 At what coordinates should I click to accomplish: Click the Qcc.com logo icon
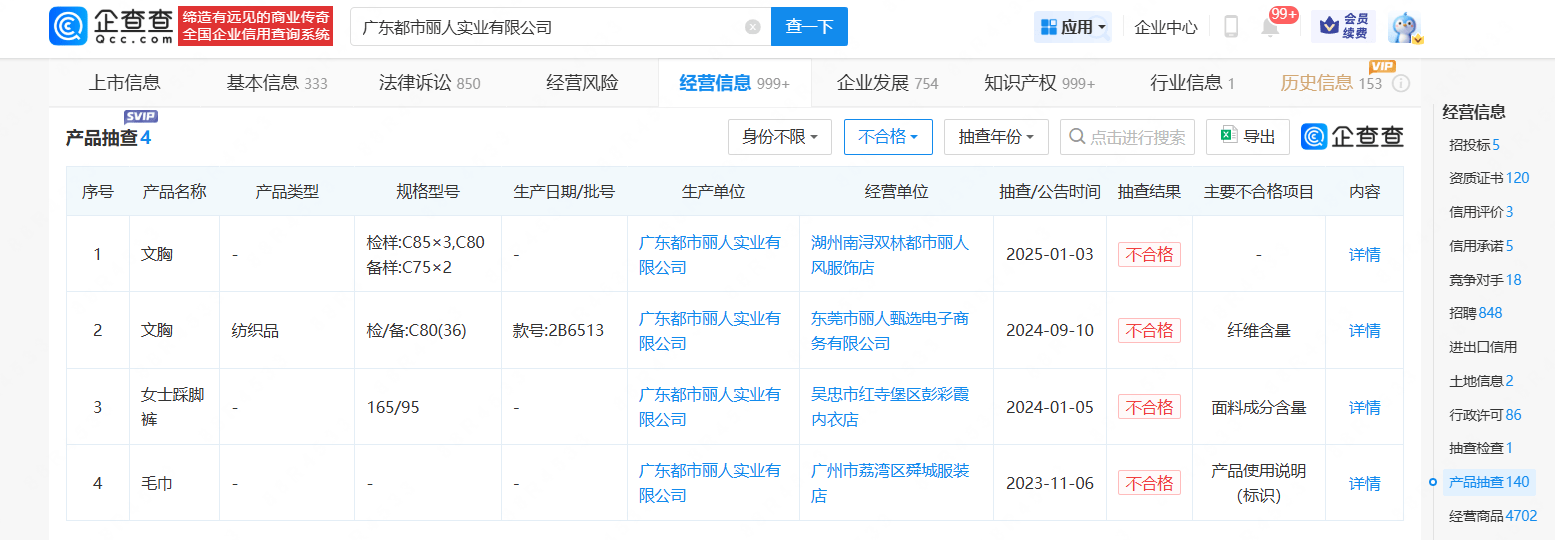(x=68, y=27)
